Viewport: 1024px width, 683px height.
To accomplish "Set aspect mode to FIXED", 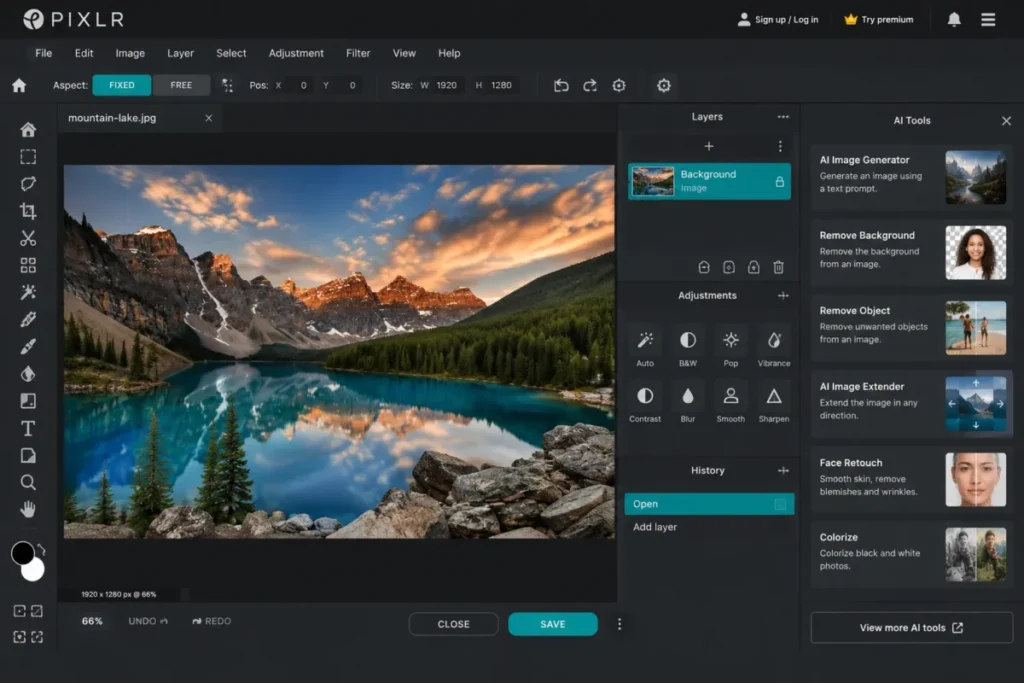I will point(121,85).
